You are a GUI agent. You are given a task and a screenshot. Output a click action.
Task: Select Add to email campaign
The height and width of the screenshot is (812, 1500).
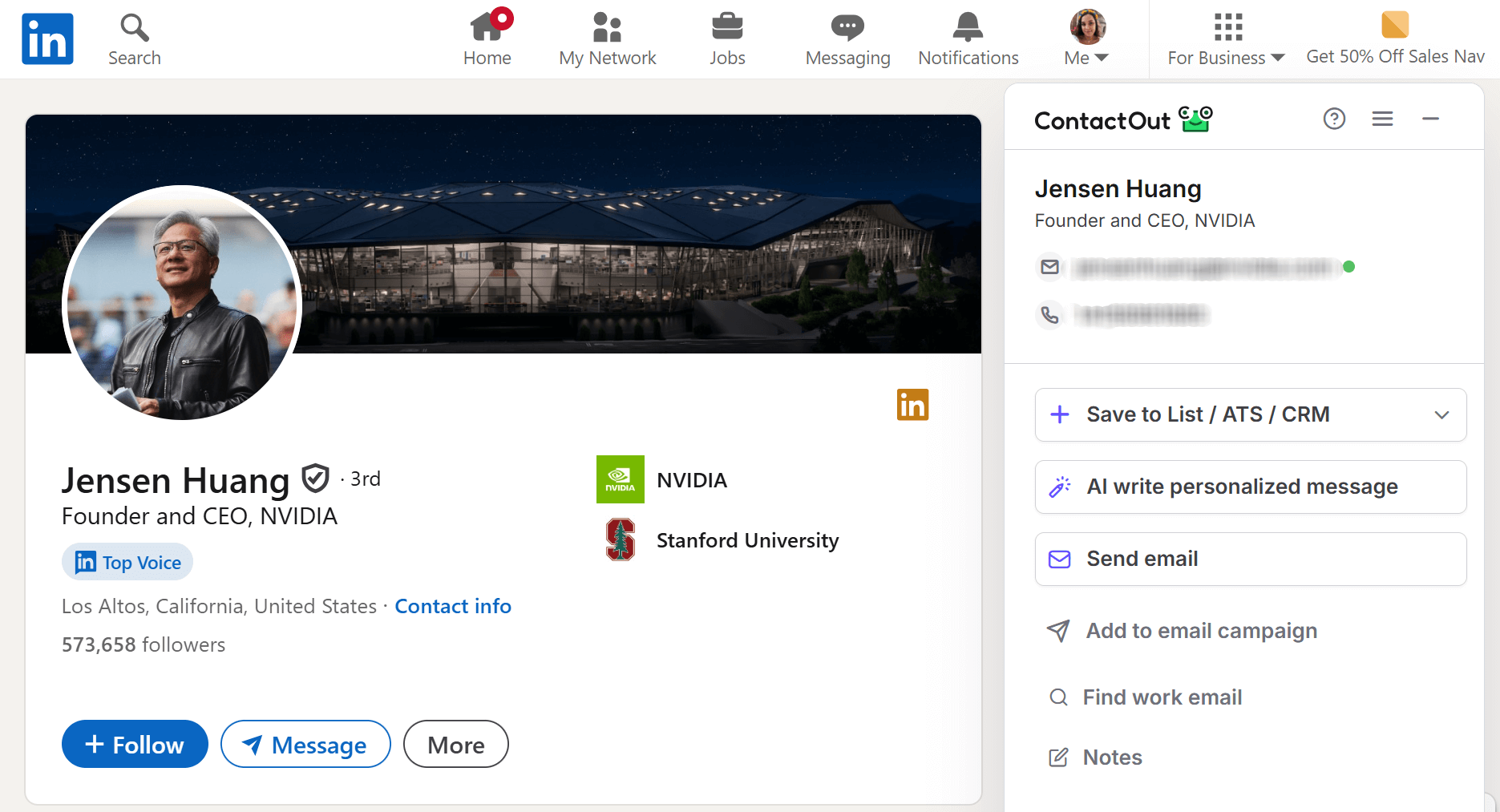1201,631
